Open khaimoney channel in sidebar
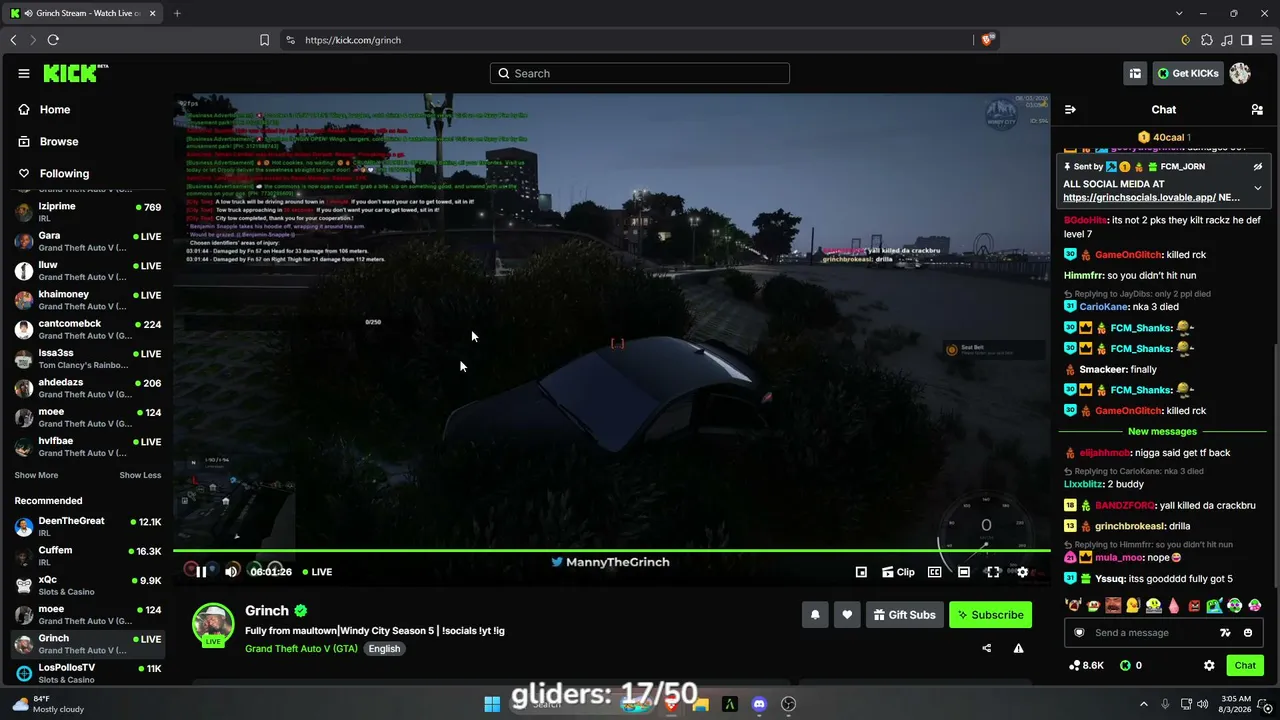Screen dimensions: 1280x720 click(x=88, y=300)
